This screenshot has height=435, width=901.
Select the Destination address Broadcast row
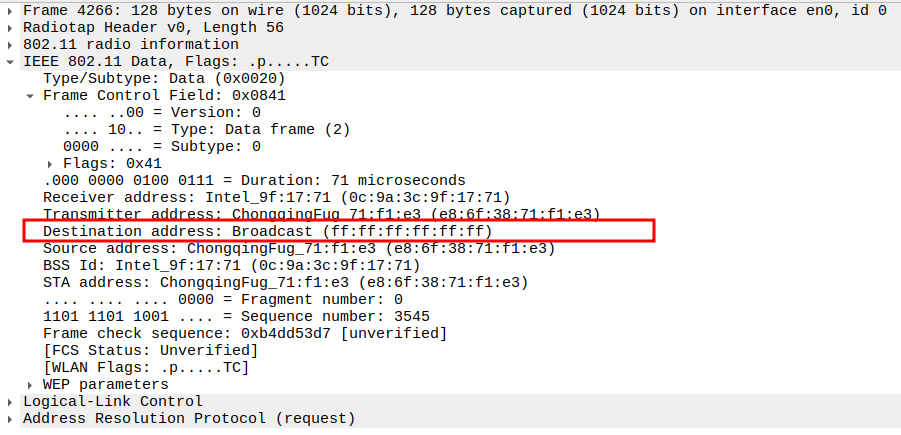click(x=268, y=231)
